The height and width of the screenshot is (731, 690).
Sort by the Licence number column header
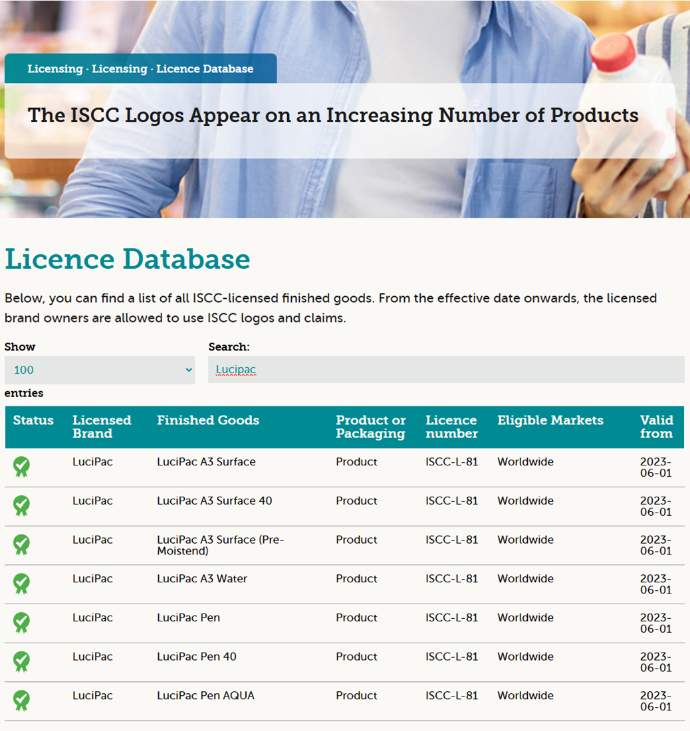tap(451, 427)
